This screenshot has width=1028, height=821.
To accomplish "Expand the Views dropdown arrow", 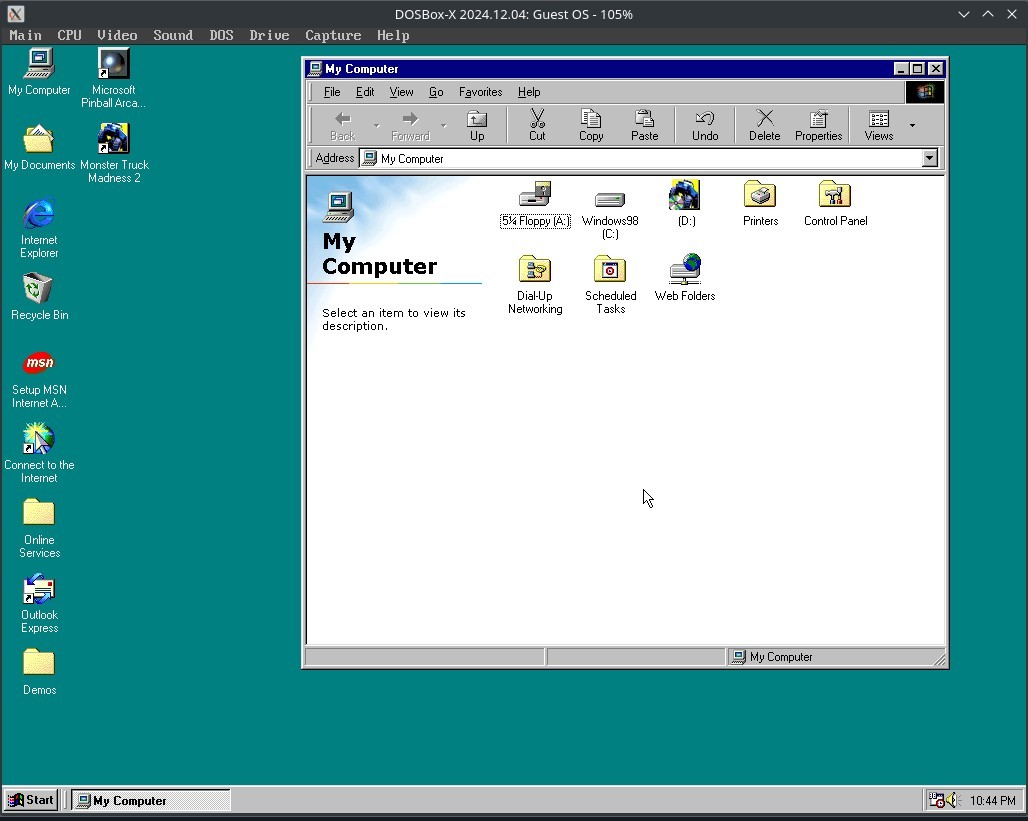I will 912,125.
